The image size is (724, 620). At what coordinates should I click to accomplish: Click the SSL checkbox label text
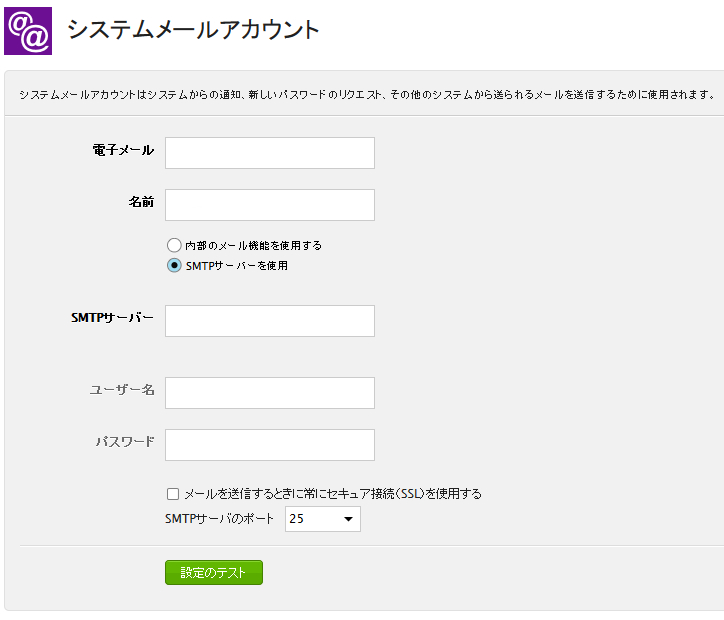pos(333,494)
